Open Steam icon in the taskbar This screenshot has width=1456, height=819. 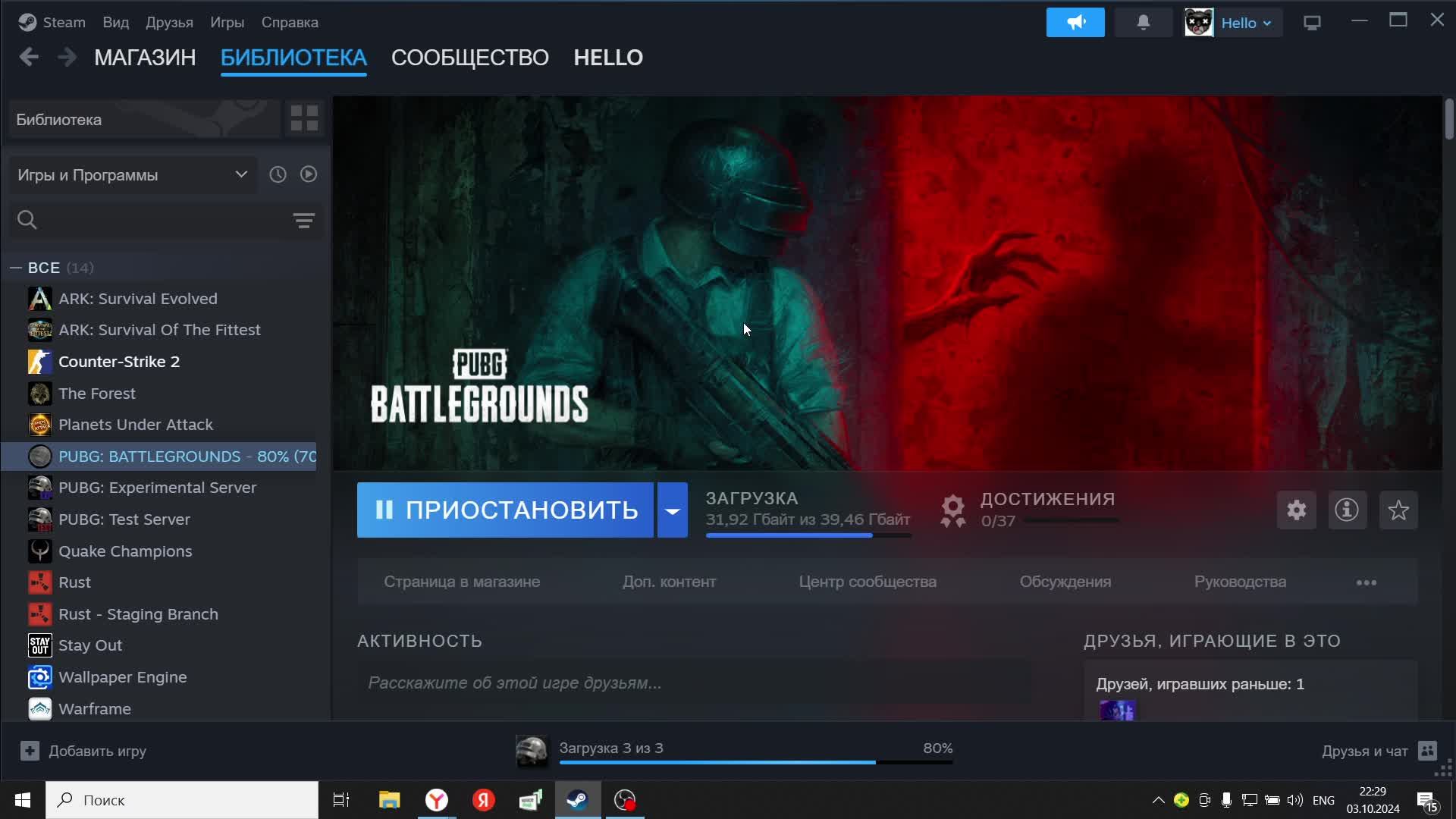click(x=577, y=799)
